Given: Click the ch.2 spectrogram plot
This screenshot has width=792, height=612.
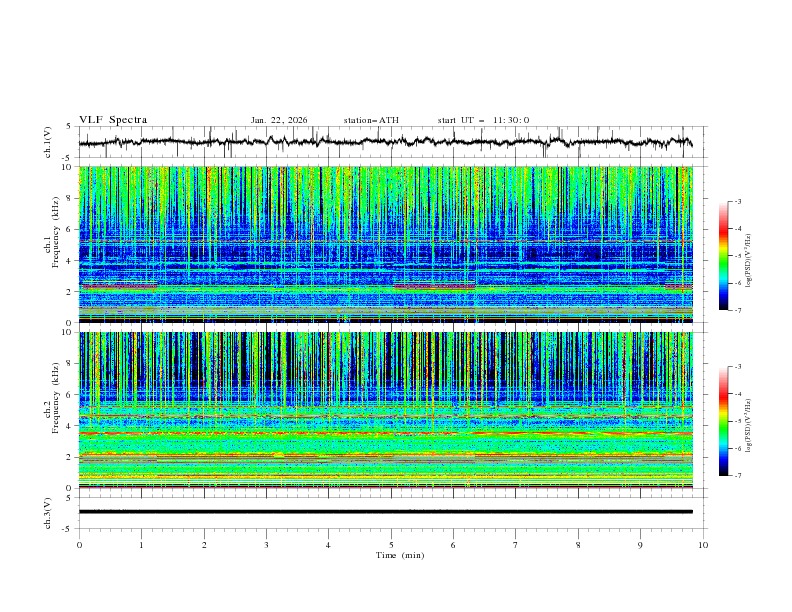Looking at the screenshot, I should coord(385,410).
